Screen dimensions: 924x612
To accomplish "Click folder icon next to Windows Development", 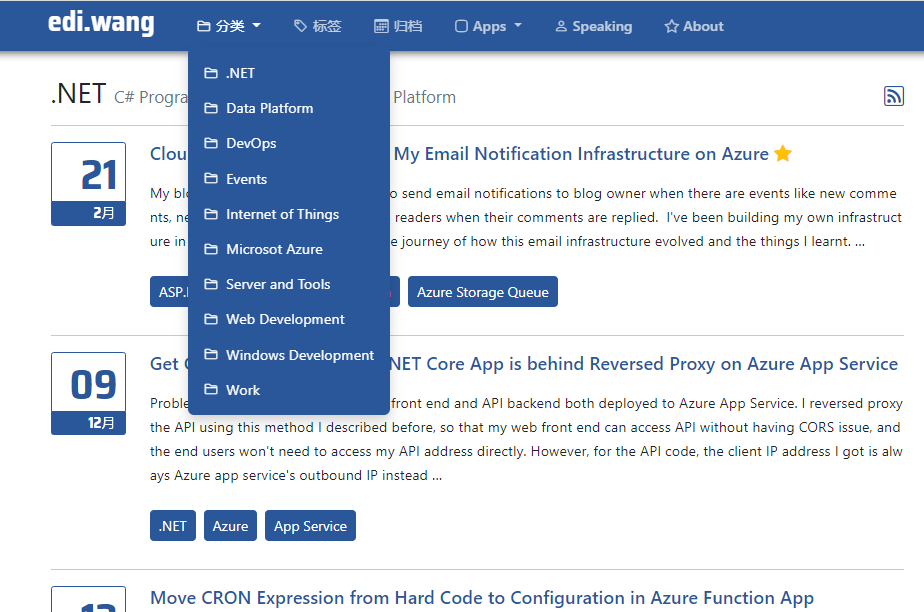I will click(x=210, y=355).
